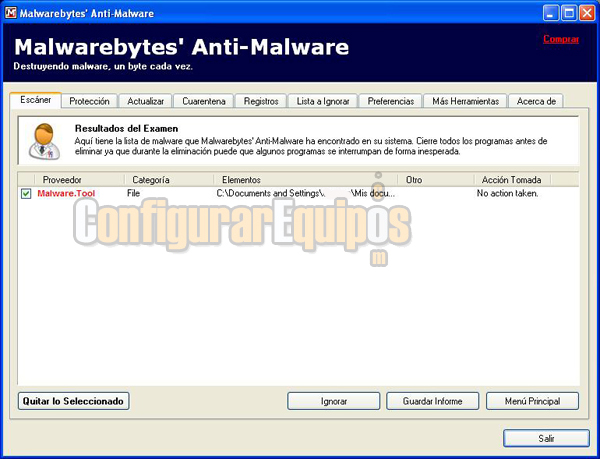This screenshot has width=600, height=459.
Task: Click the Malwarebytes logo in title bar
Action: [11, 13]
